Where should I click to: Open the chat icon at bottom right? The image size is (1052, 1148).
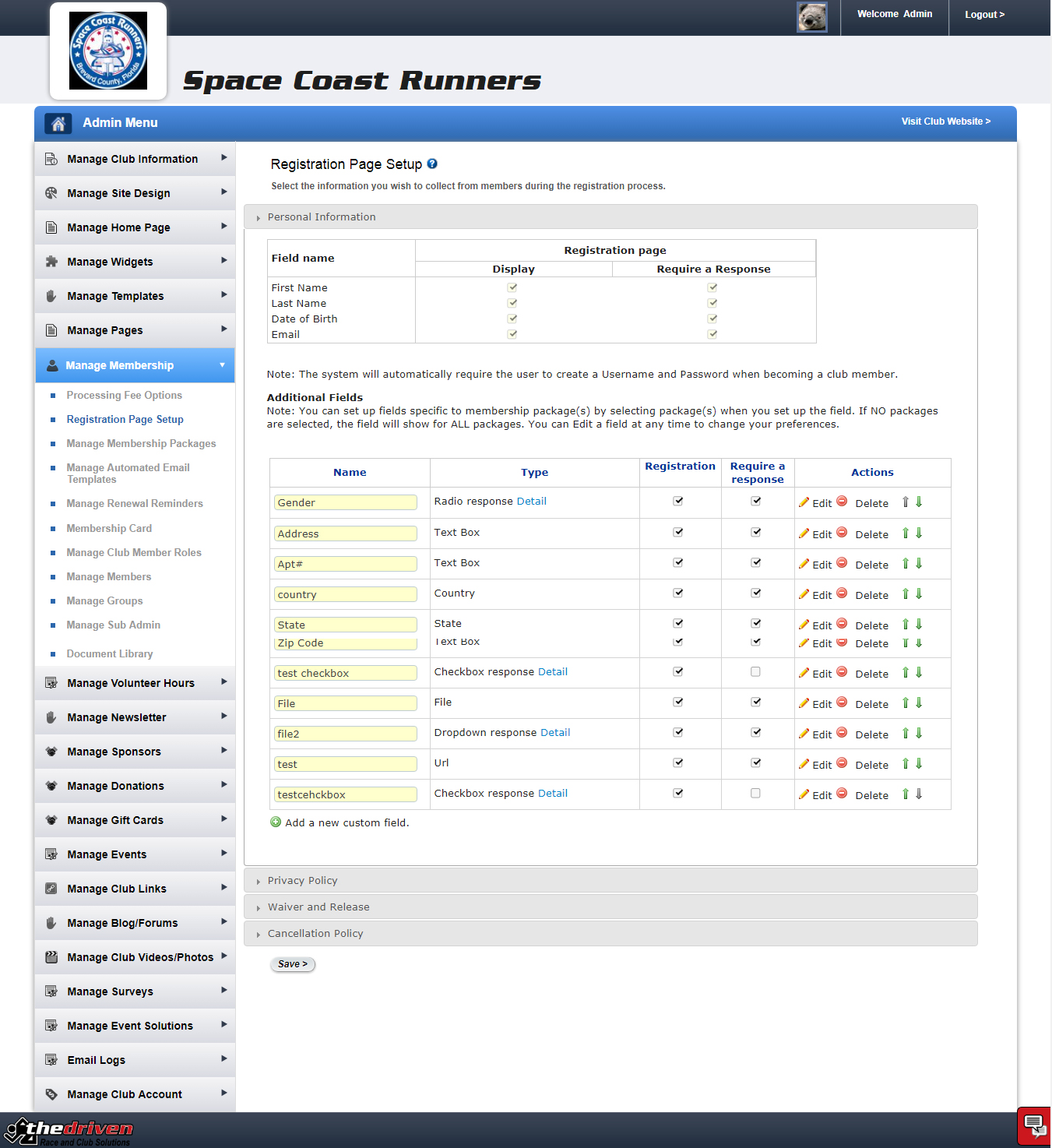[1034, 1125]
